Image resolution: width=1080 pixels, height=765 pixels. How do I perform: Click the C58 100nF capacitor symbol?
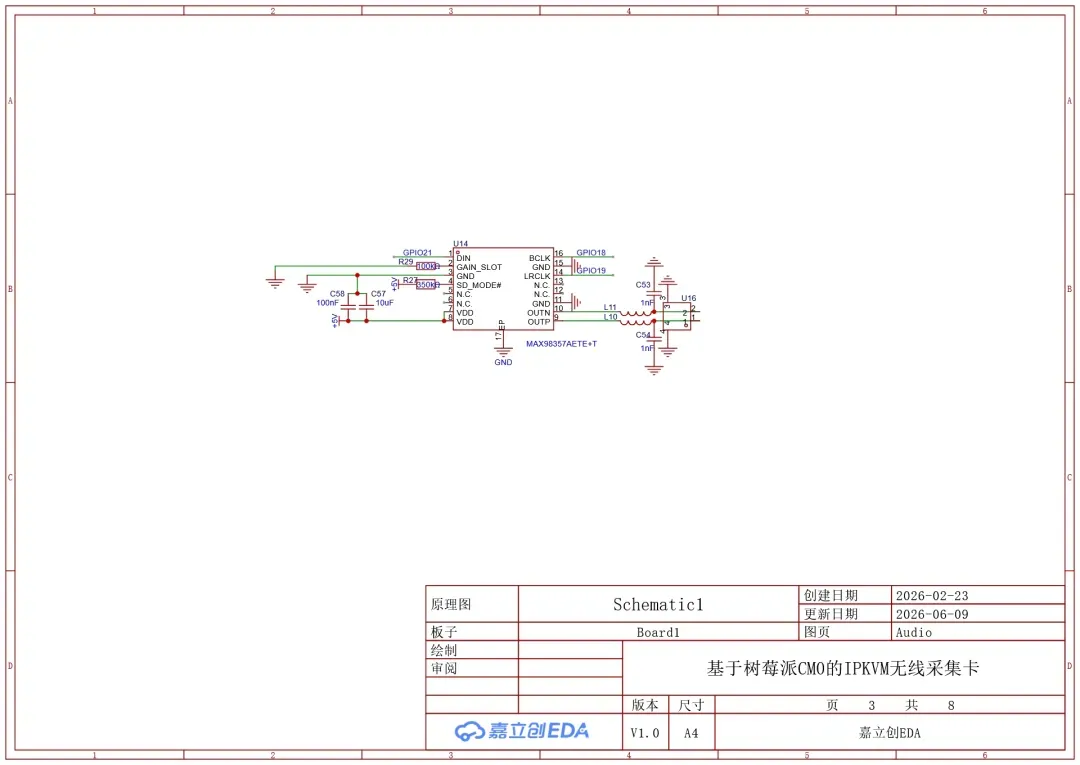[x=349, y=307]
